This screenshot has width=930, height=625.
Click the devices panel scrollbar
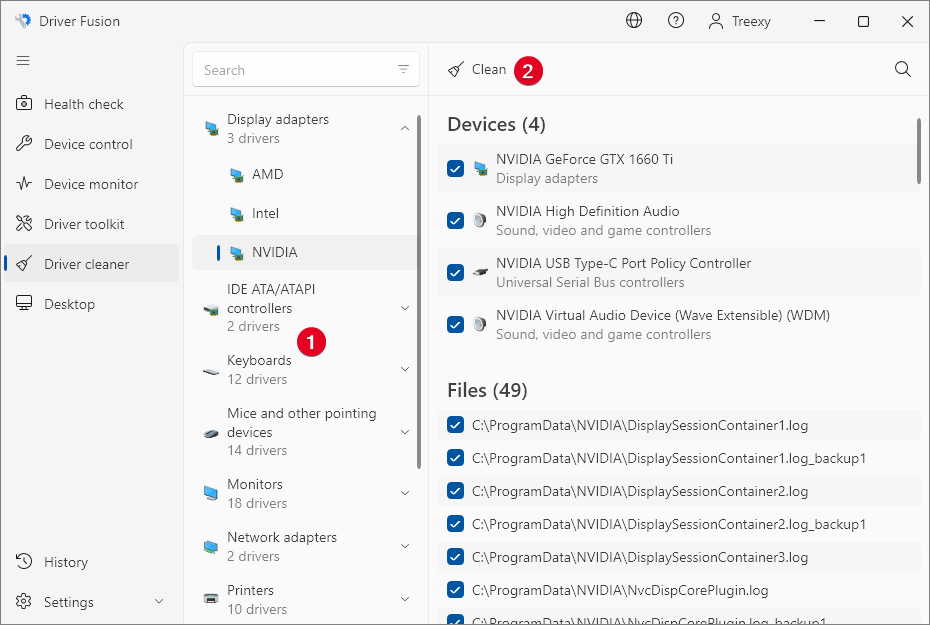(x=919, y=151)
